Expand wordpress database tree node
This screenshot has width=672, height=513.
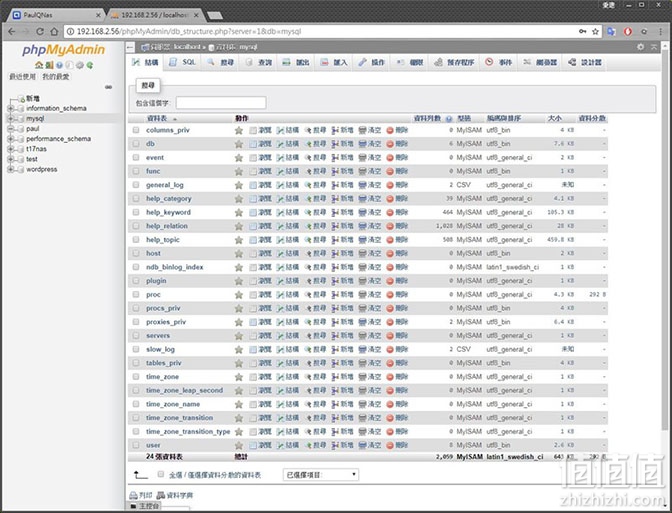click(10, 170)
